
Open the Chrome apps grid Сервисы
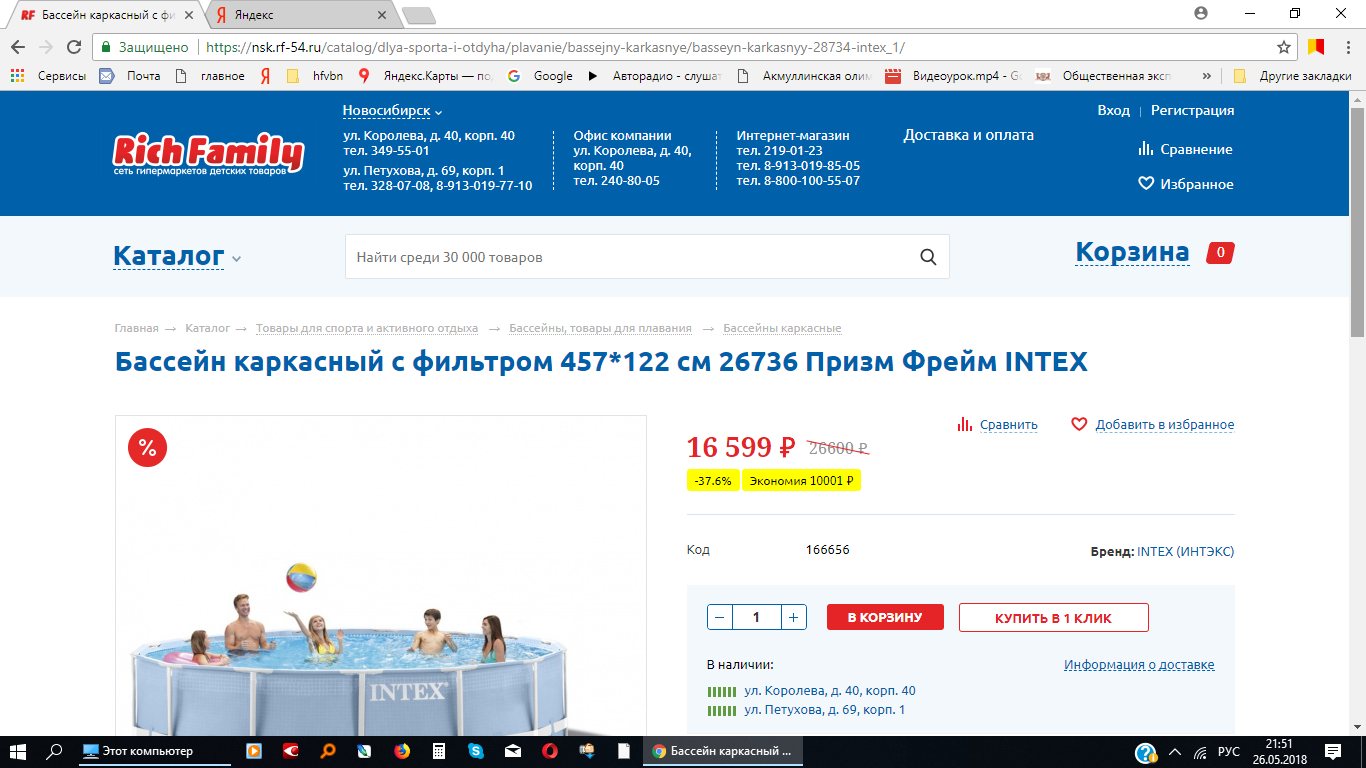point(48,75)
